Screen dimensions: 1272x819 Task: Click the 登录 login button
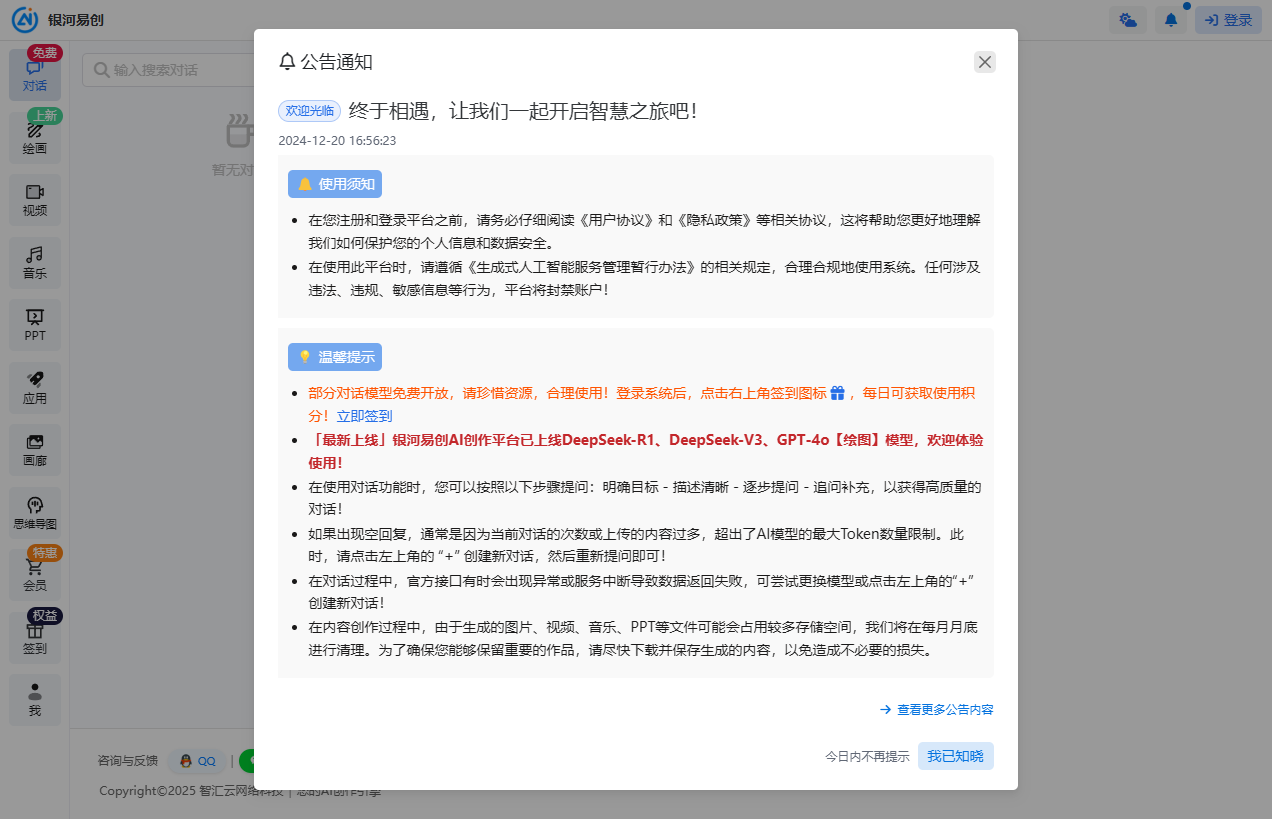point(1228,19)
